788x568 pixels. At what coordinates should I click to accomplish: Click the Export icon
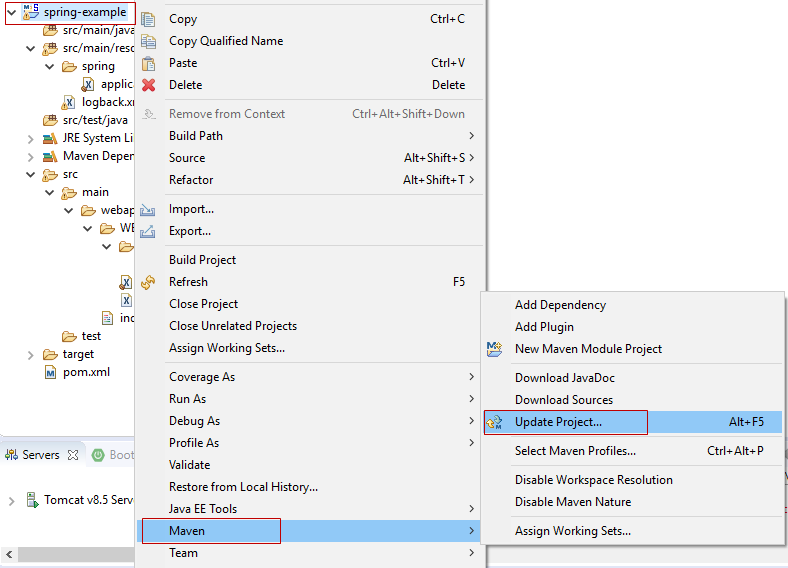(x=147, y=231)
